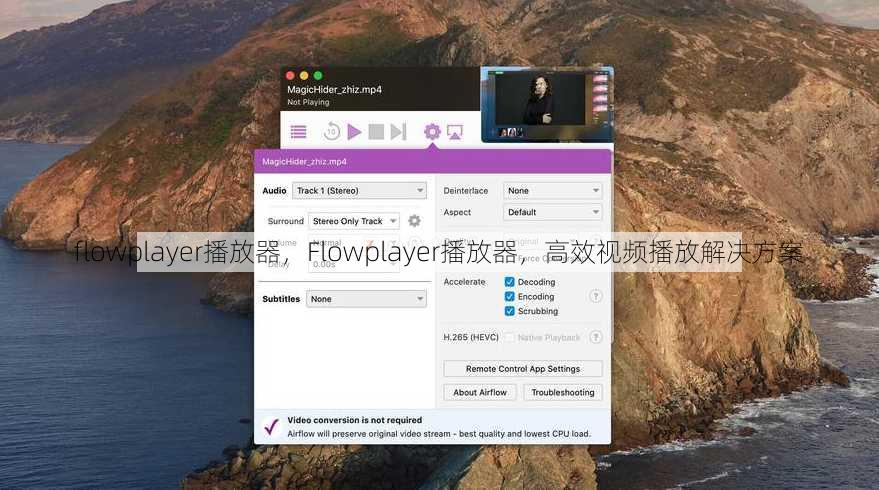Click the Troubleshooting button
The width and height of the screenshot is (879, 490).
coord(563,392)
